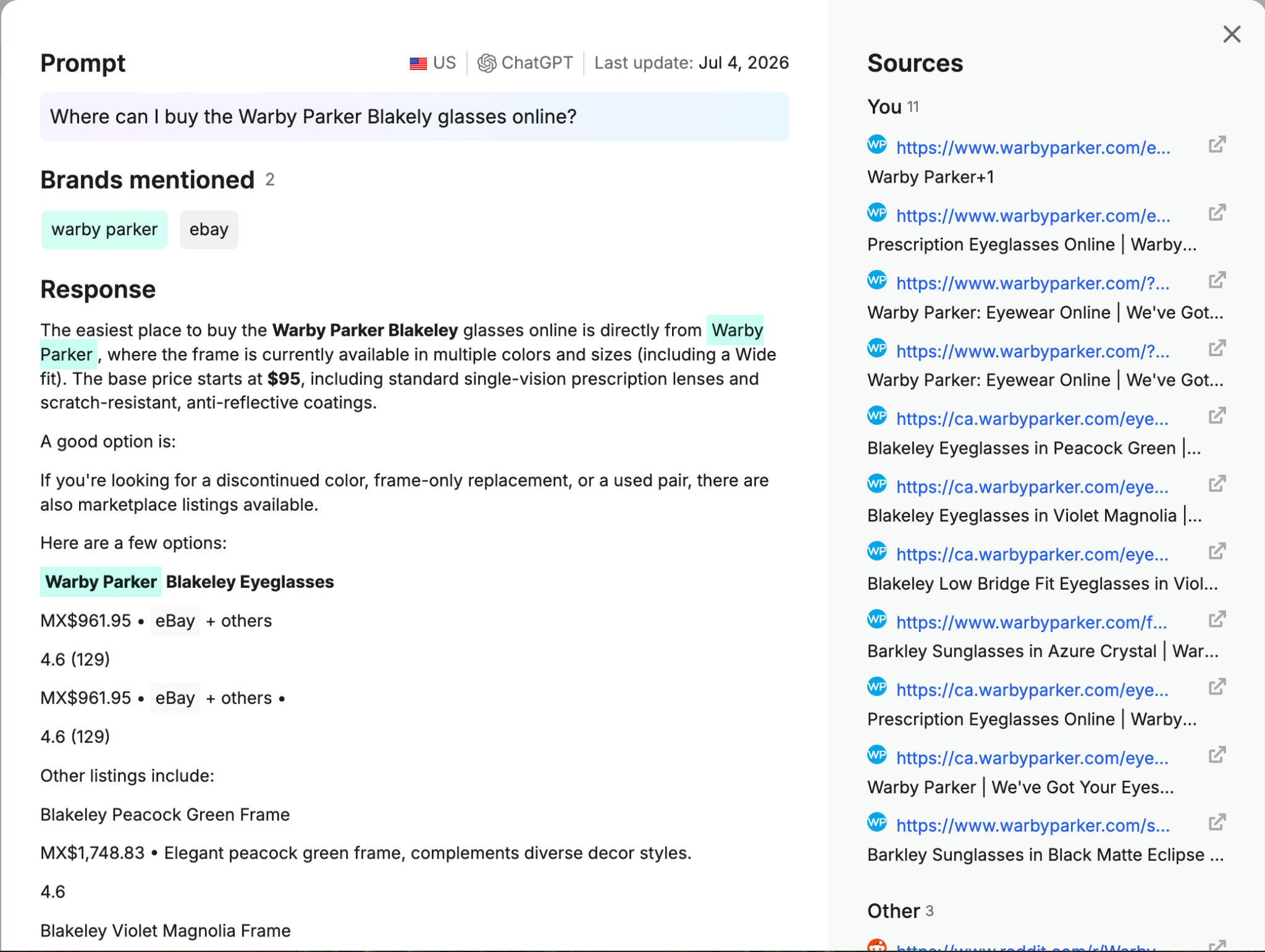Screen dimensions: 1265x952
Task: Open external link icon for Peacock Green source
Action: pyautogui.click(x=1217, y=416)
